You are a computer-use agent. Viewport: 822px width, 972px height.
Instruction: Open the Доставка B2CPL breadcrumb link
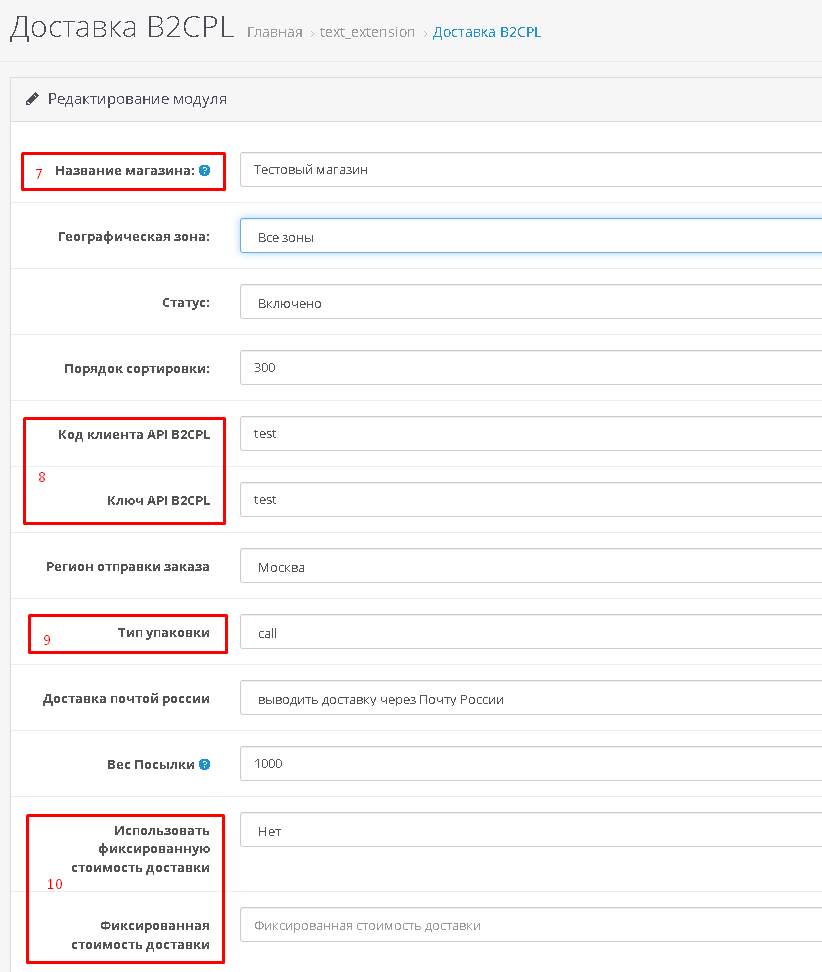(487, 32)
